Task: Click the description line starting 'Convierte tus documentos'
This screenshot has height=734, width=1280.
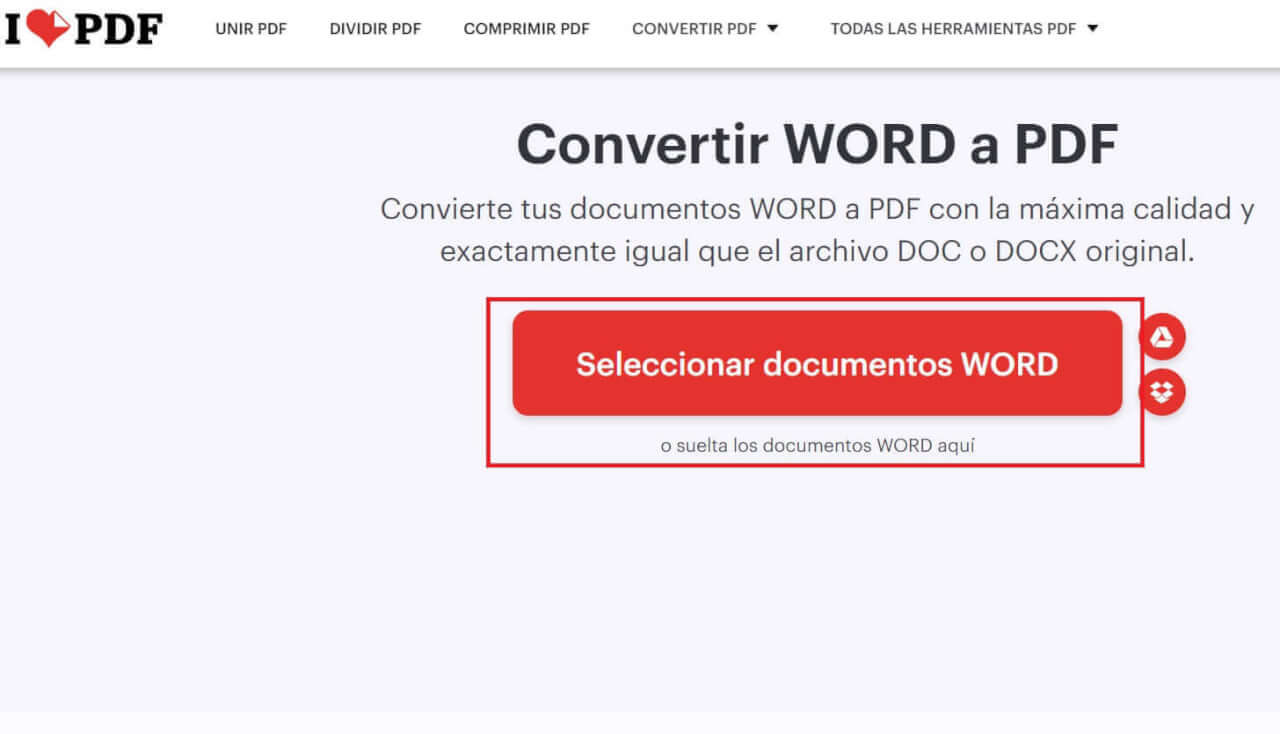Action: pos(817,210)
